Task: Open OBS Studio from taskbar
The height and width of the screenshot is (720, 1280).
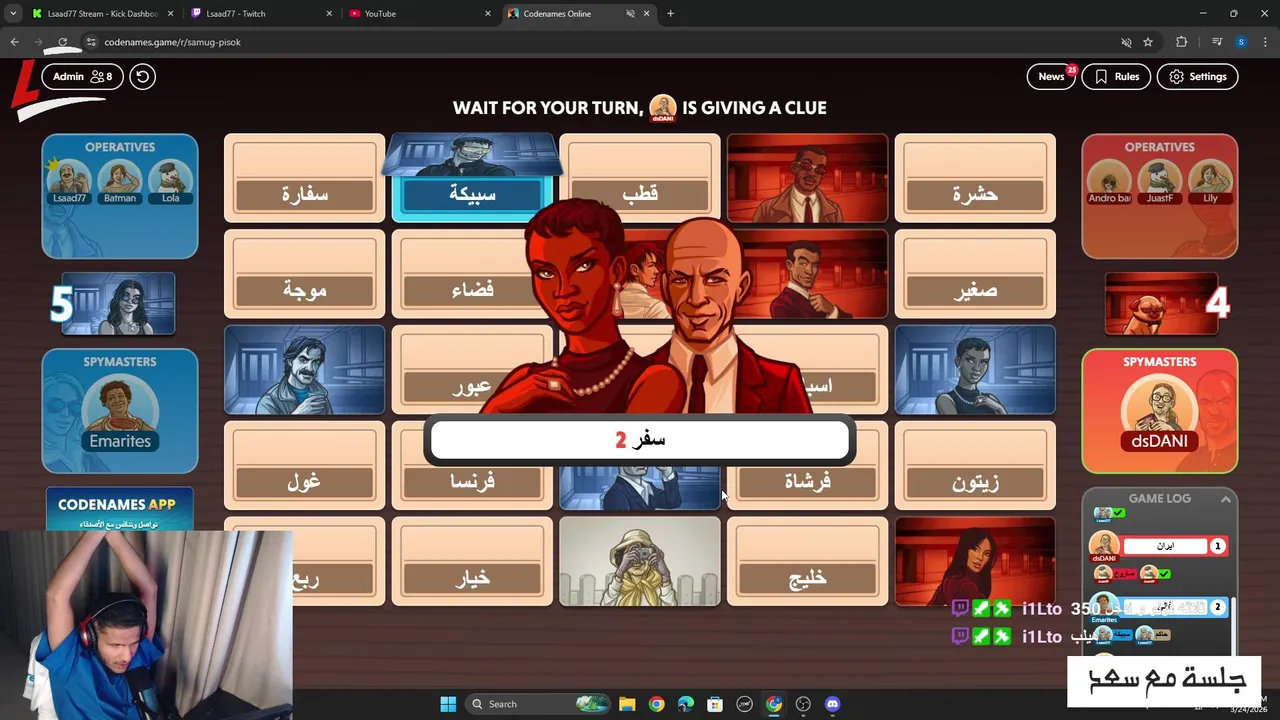Action: click(803, 704)
